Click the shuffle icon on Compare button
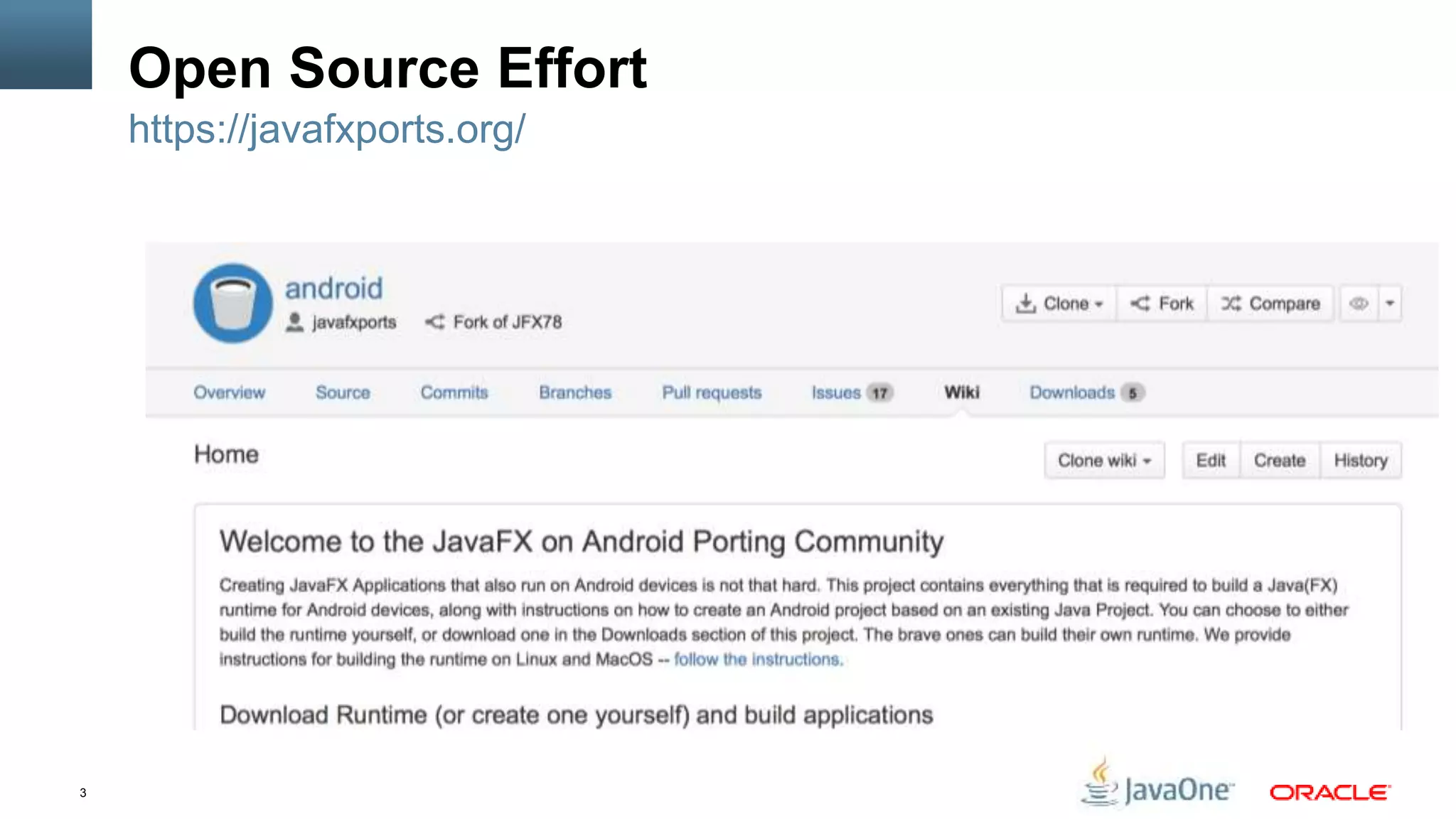1456x819 pixels. click(1231, 304)
